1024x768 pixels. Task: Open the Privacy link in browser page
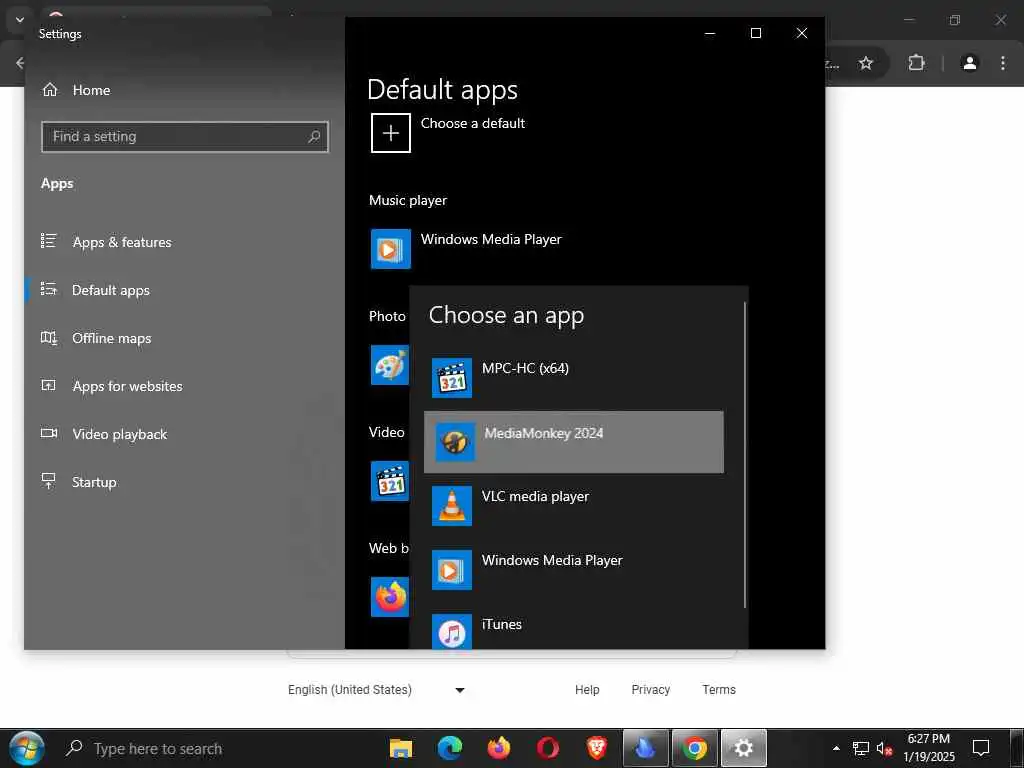650,690
